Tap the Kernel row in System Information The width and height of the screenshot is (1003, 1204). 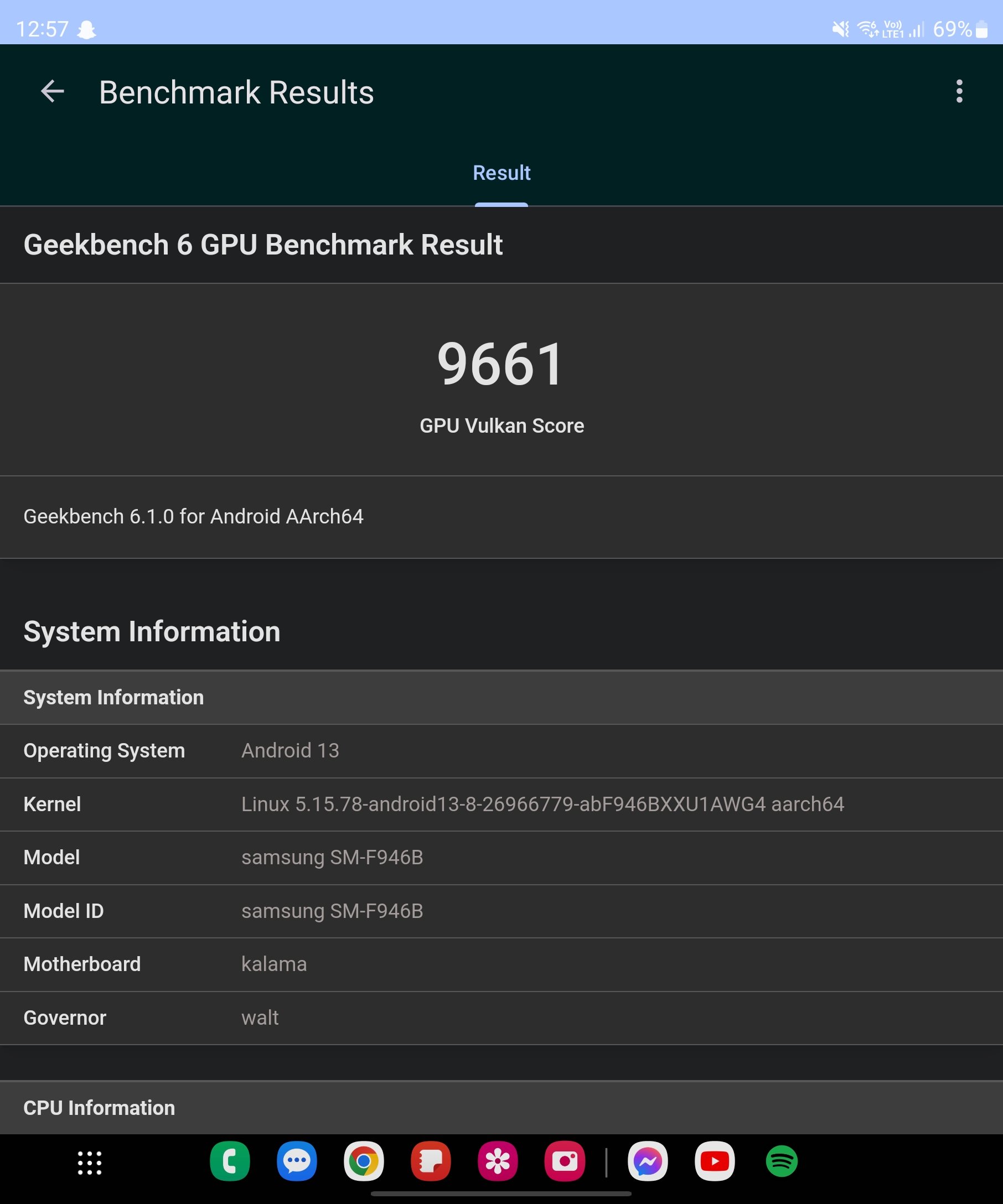501,805
